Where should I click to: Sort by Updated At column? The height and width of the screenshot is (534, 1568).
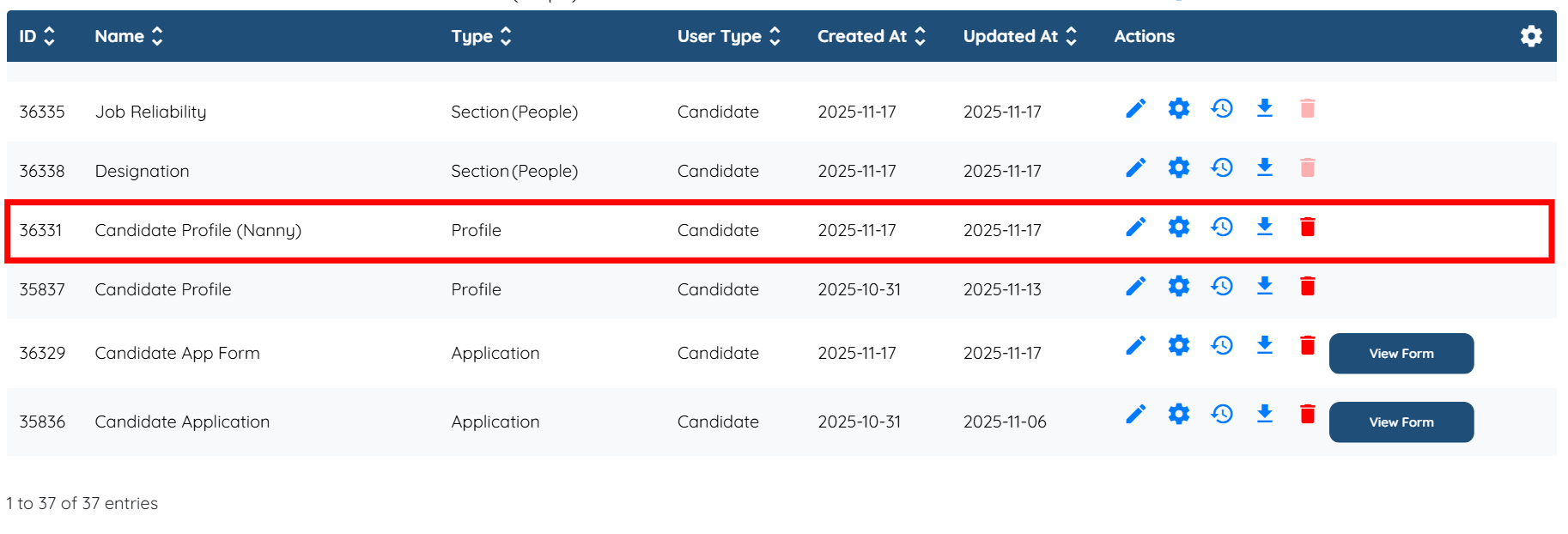coord(1019,36)
